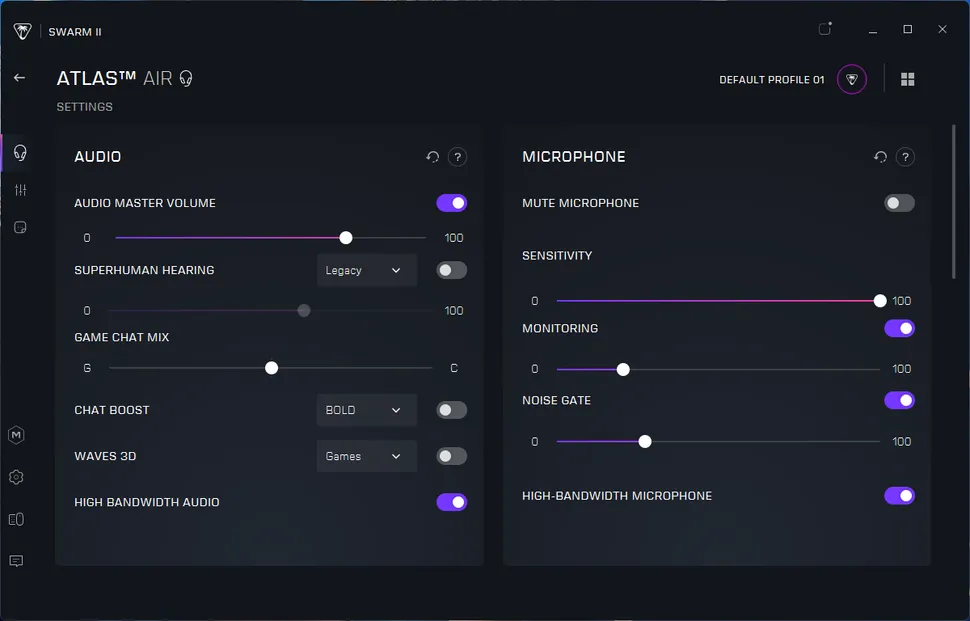The image size is (970, 621).
Task: Click the profile avatar circle button
Action: [852, 79]
